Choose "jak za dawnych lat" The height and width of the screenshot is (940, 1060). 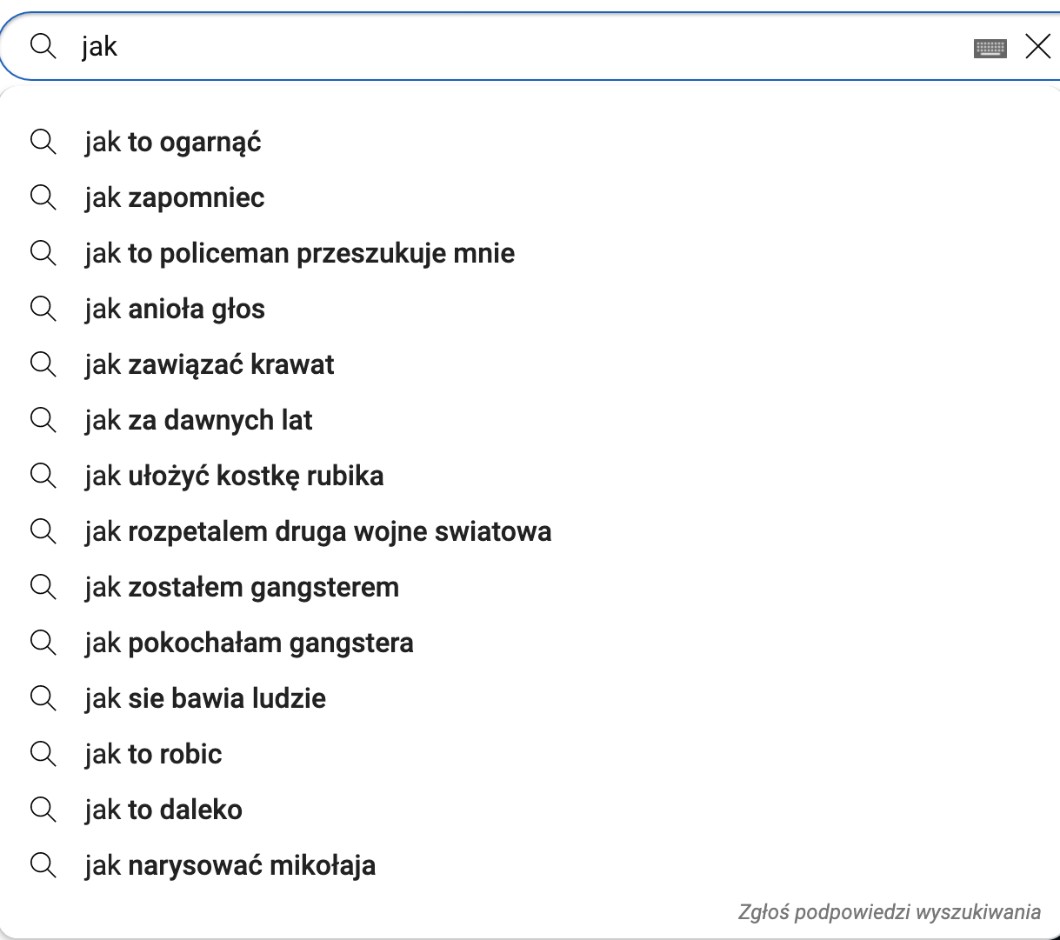[198, 420]
